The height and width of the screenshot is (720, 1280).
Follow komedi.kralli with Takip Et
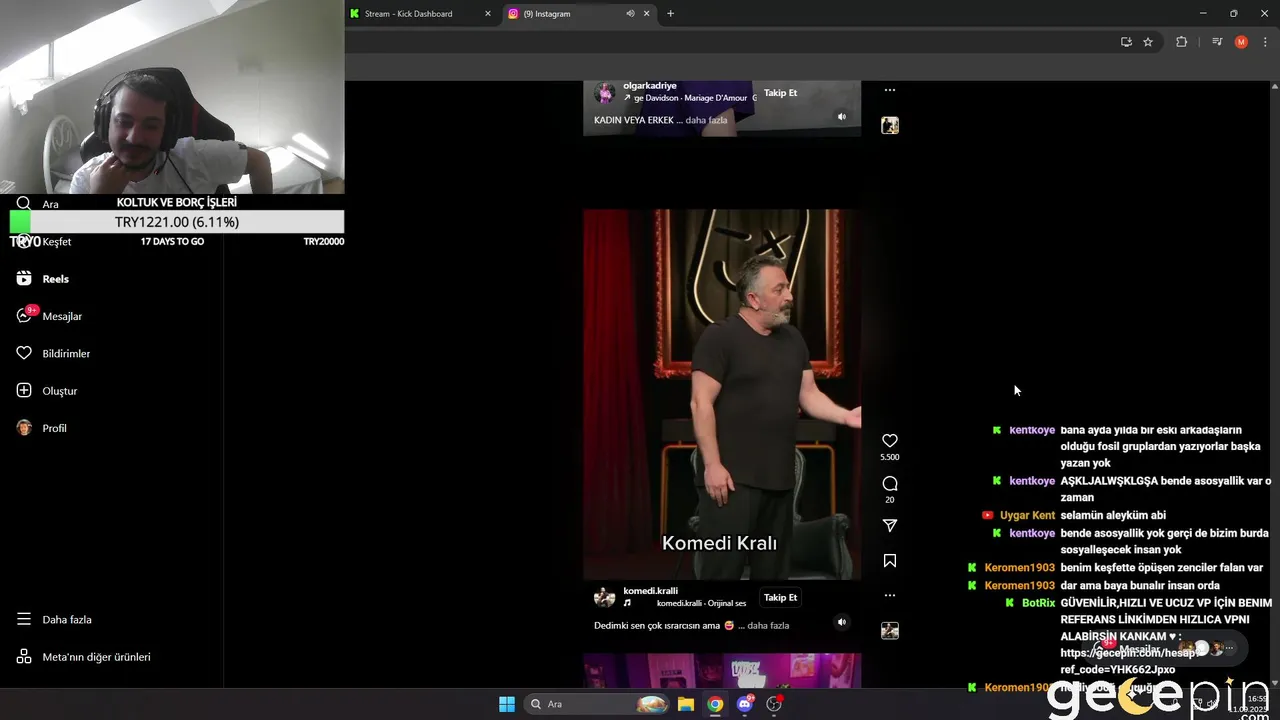point(780,598)
